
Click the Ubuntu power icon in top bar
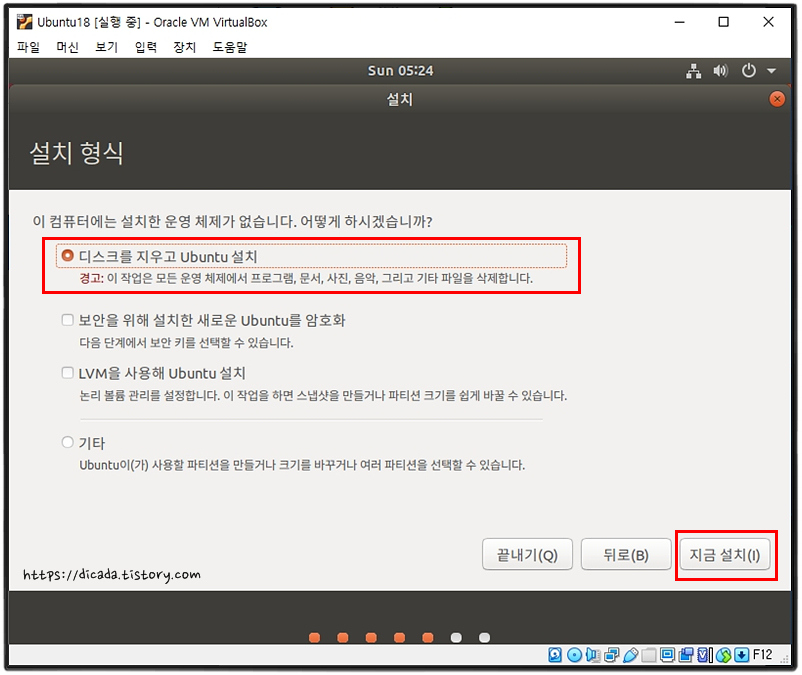748,71
